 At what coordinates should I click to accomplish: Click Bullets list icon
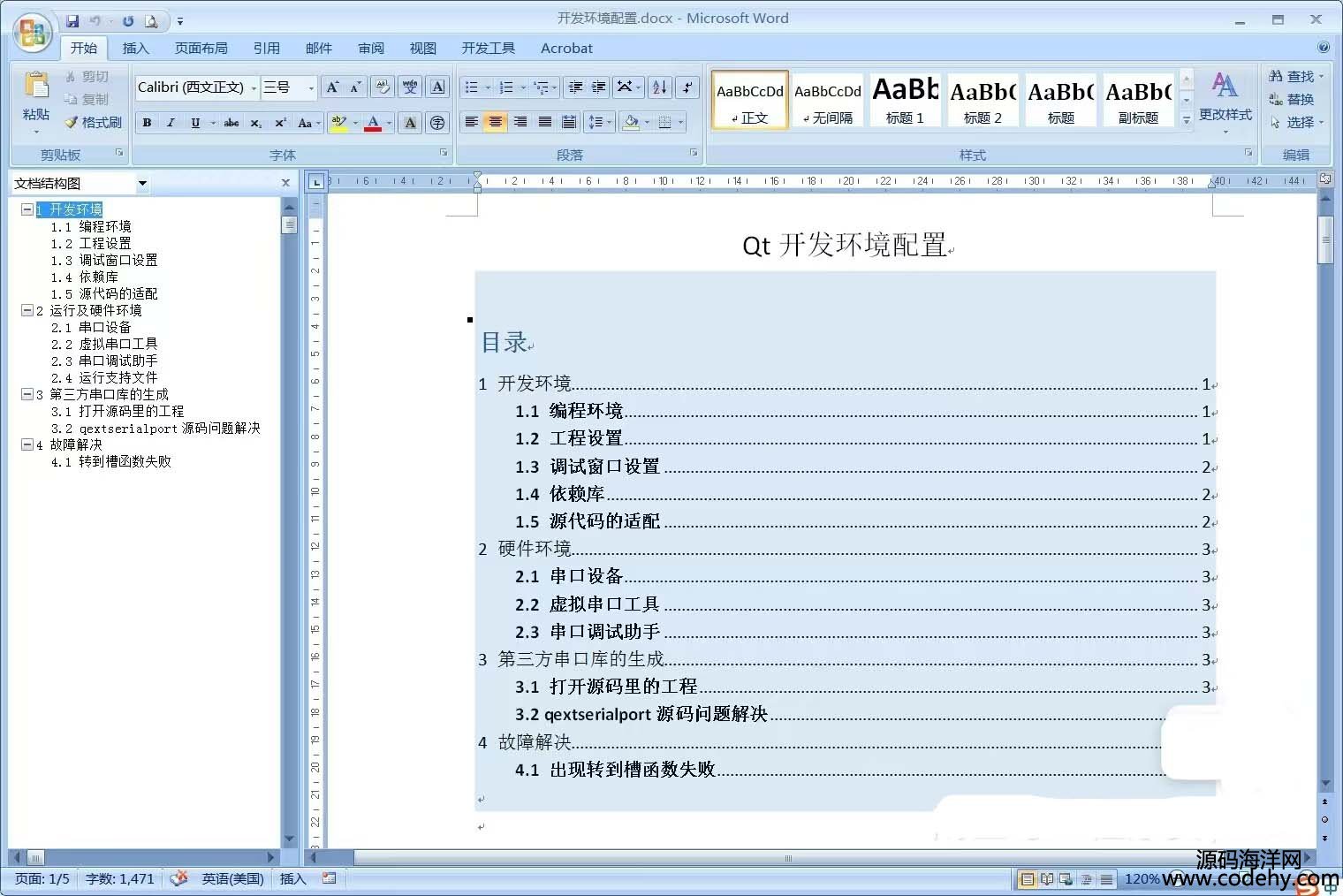tap(472, 87)
